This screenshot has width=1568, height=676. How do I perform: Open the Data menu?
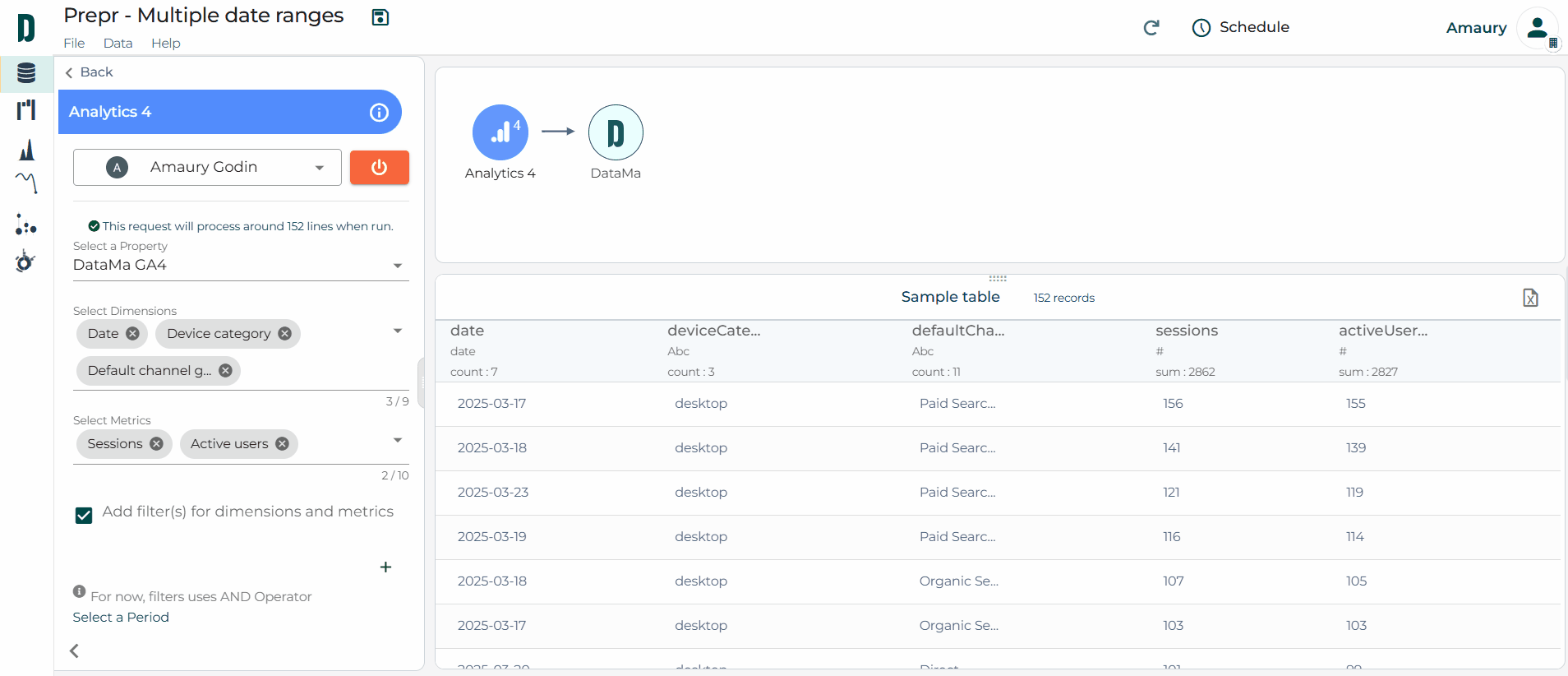[x=118, y=44]
